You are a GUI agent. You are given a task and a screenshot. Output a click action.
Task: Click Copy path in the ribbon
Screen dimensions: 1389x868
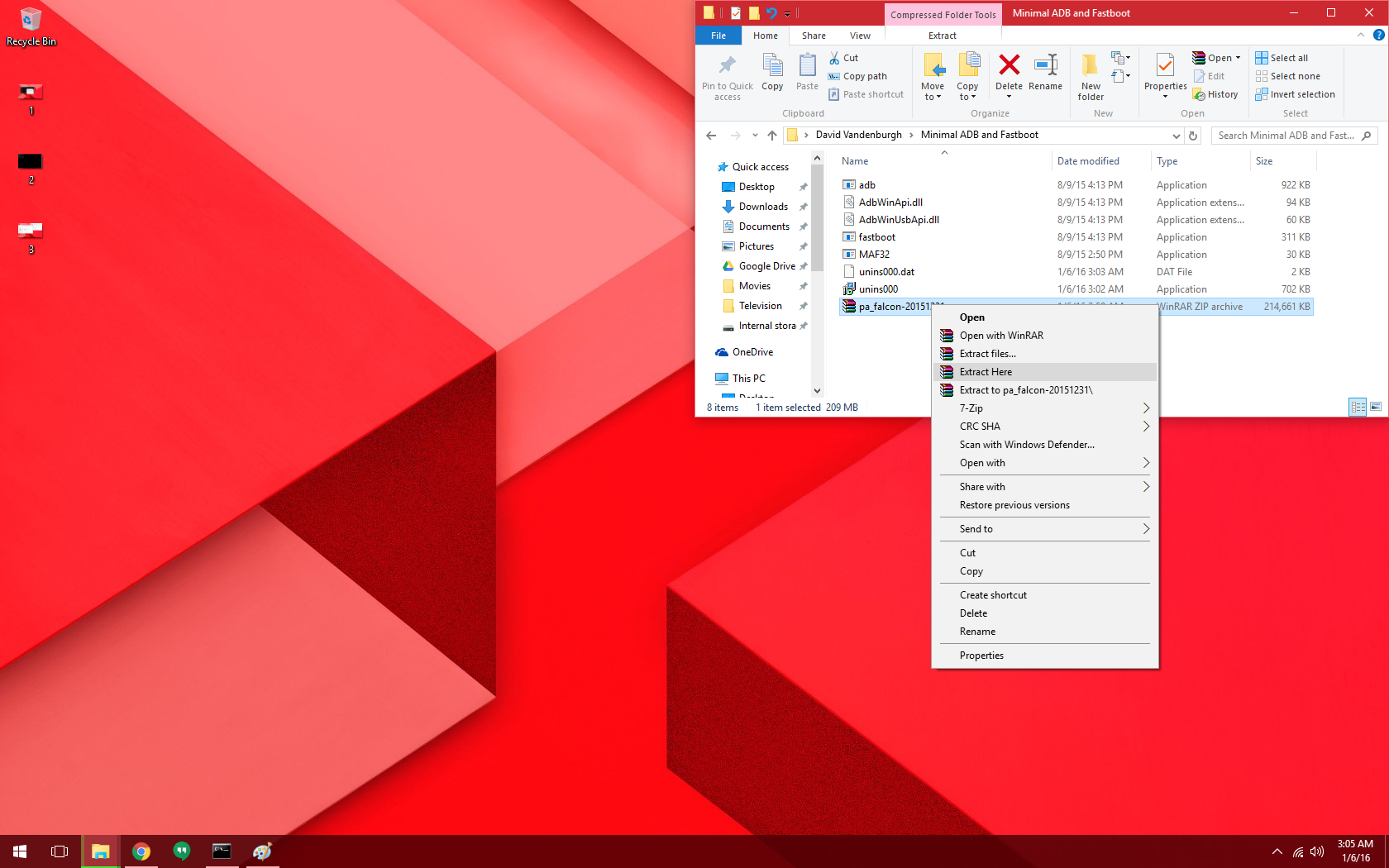[857, 76]
